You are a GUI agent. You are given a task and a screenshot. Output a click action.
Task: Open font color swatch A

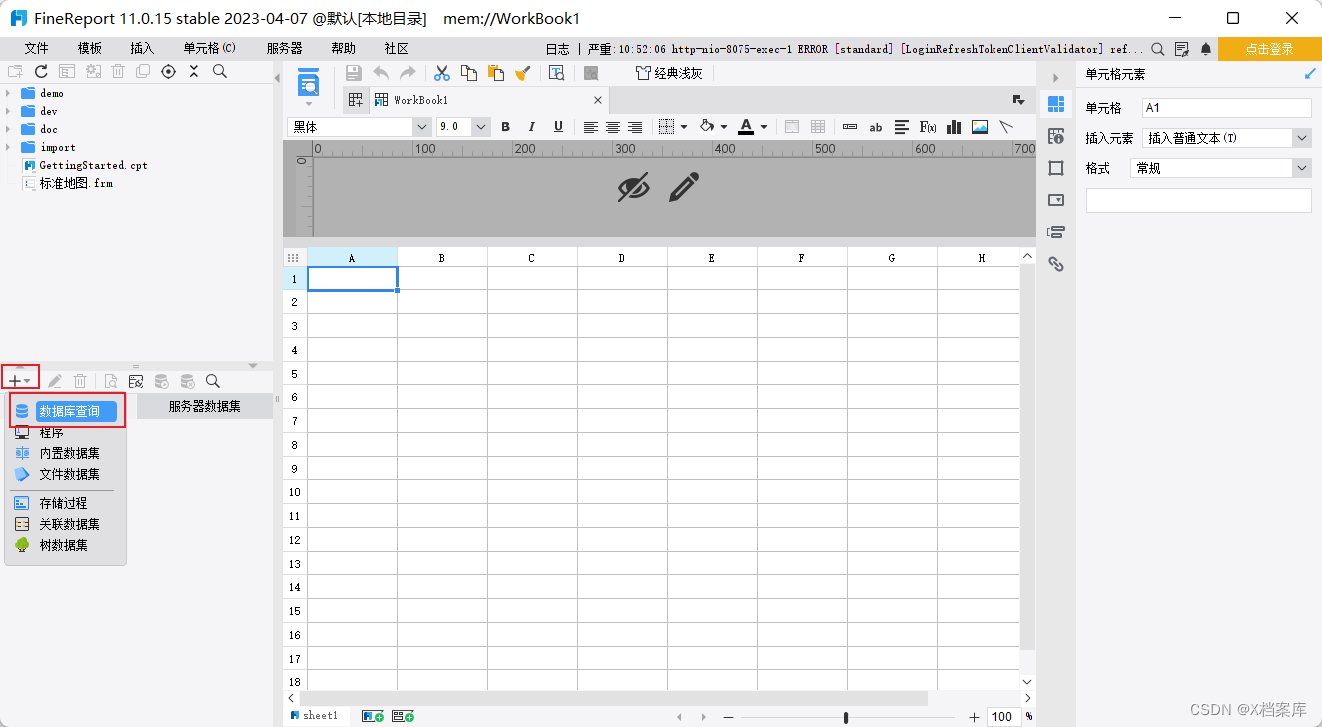point(746,127)
